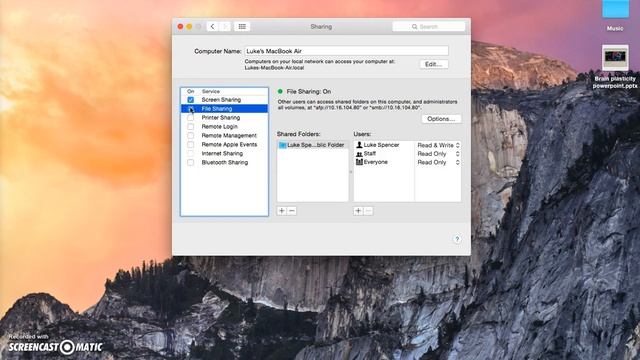Screen dimensions: 640x360
Task: Select Bluetooth Sharing service row
Action: (224, 162)
